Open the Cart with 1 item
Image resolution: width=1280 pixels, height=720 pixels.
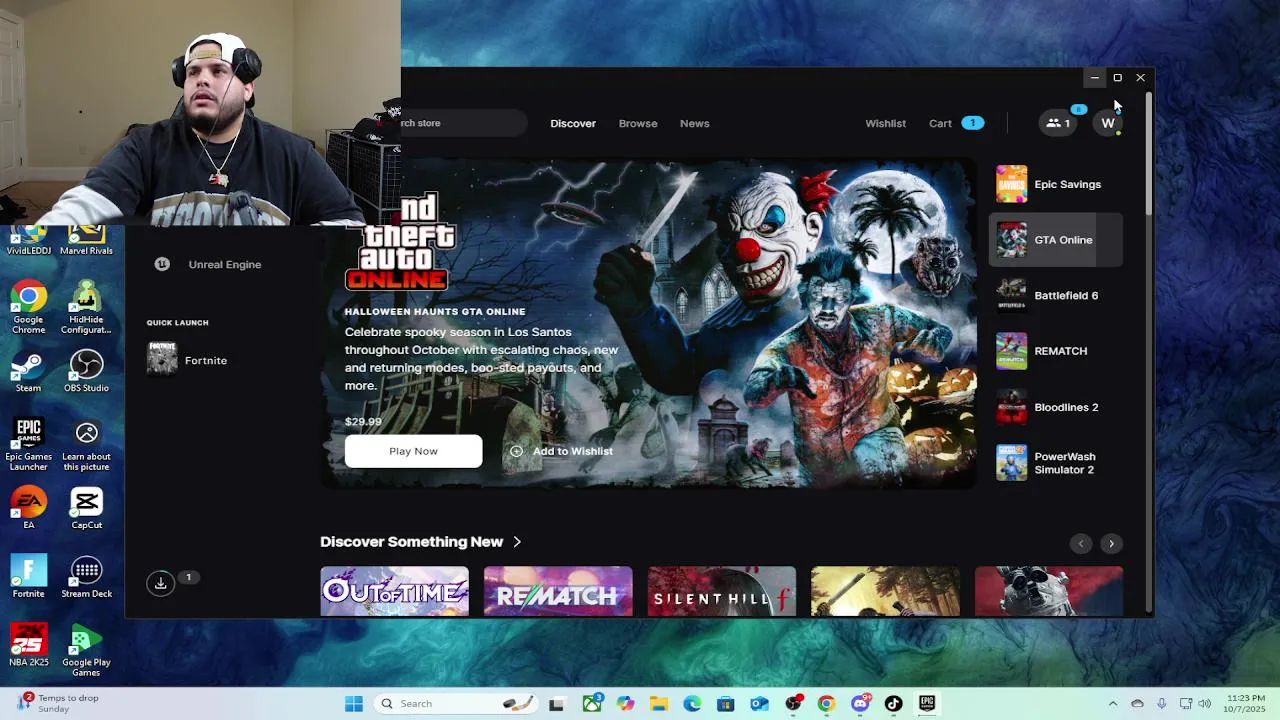[x=956, y=123]
